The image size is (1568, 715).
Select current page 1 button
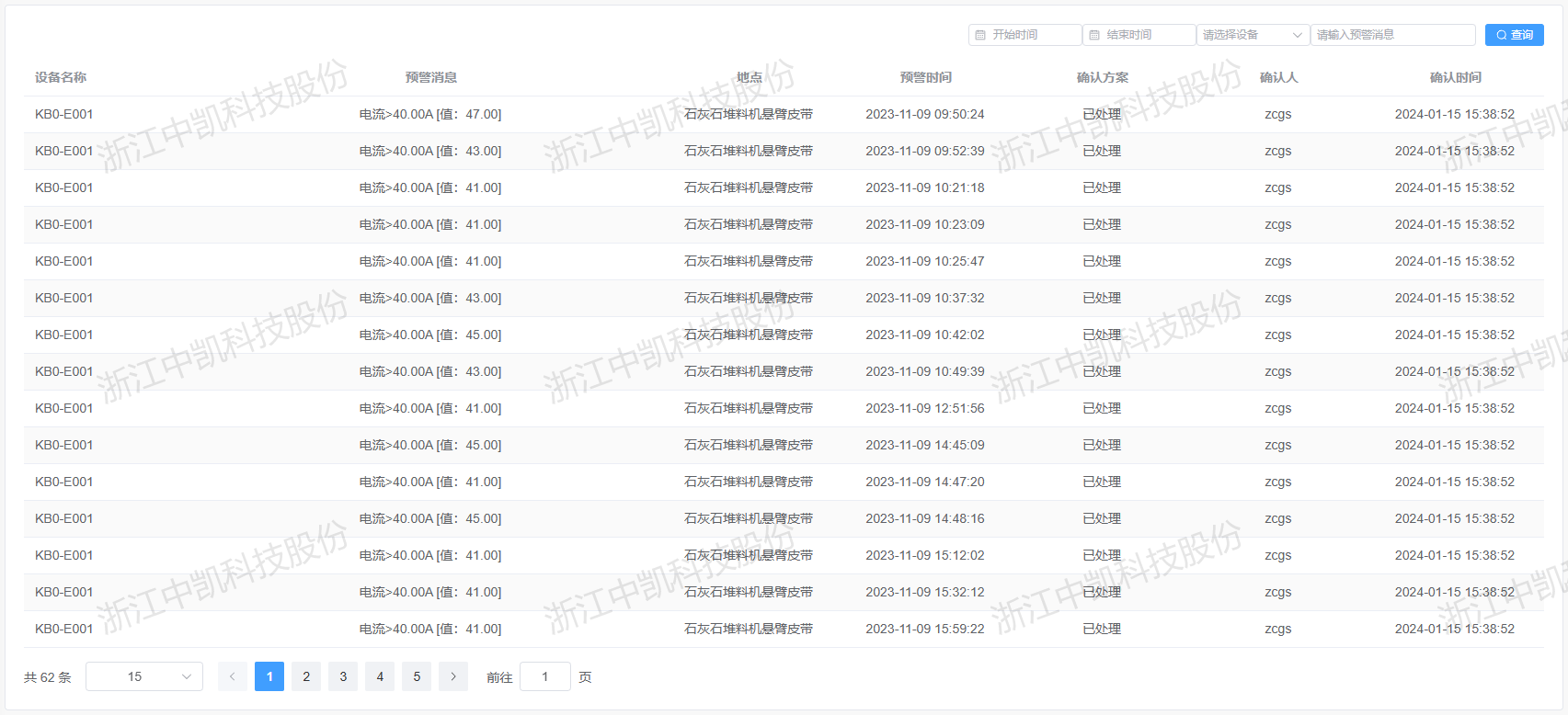coord(269,676)
